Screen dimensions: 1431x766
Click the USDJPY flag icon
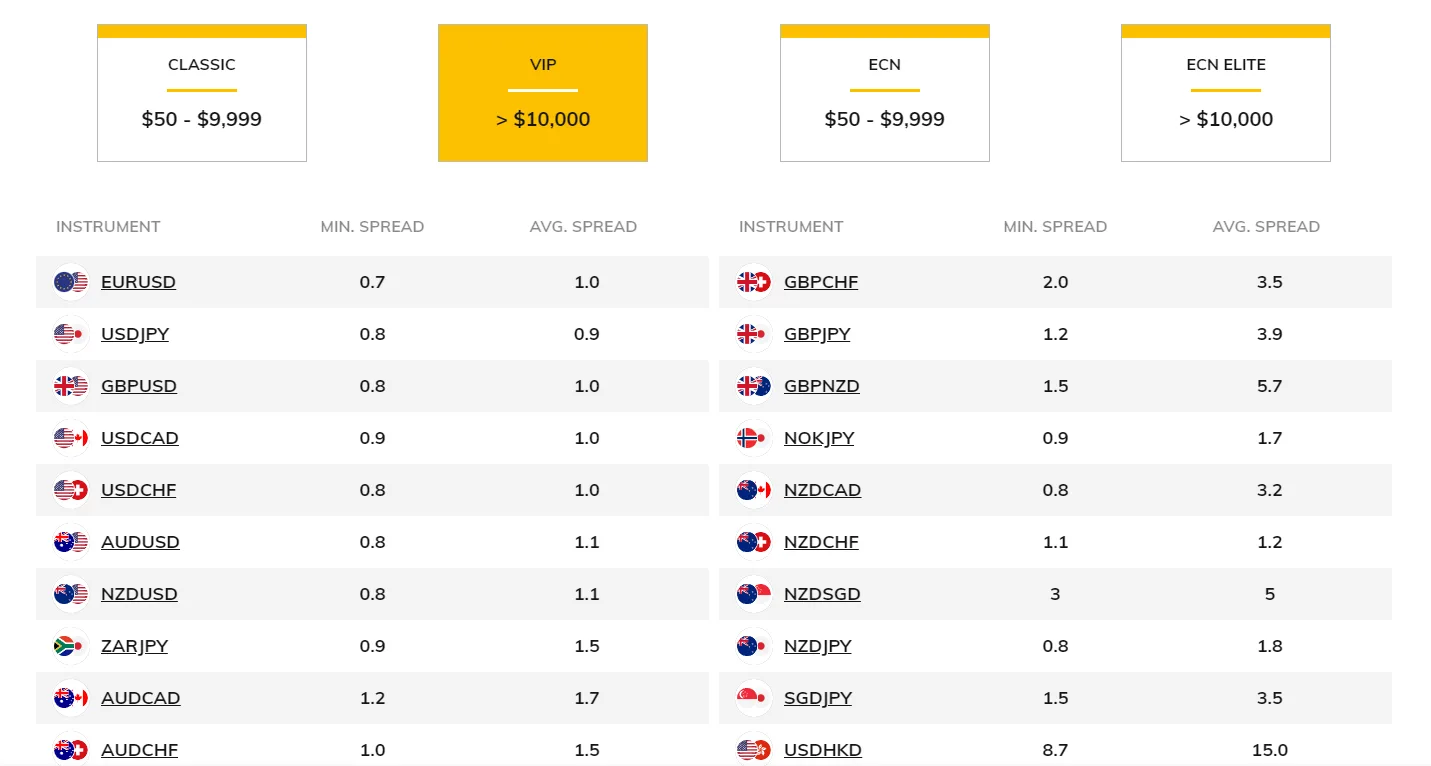coord(70,334)
